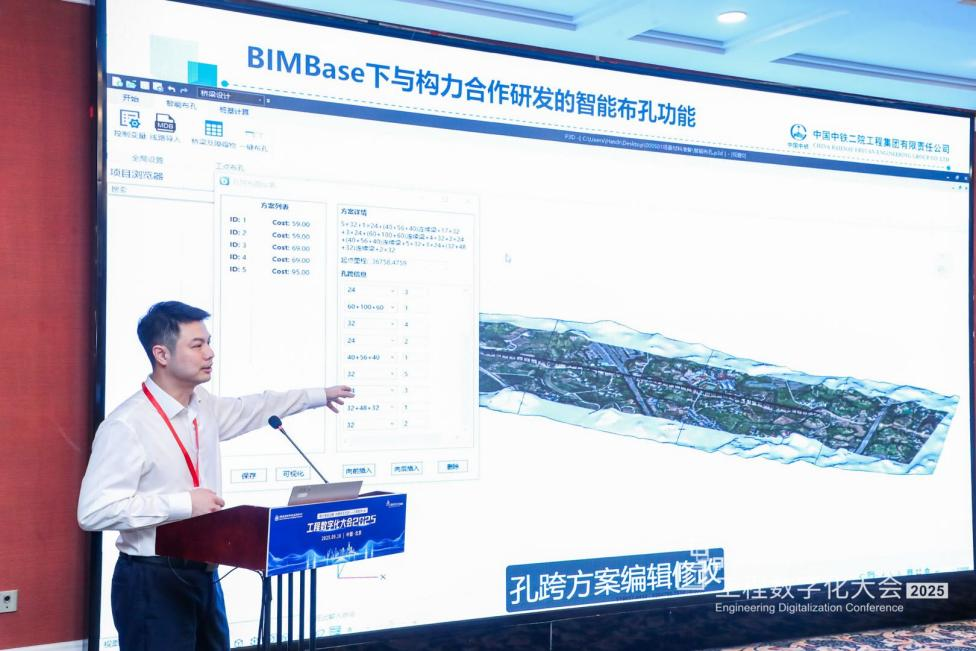Expand the 40+56+40 span type dropdown
Screen dimensions: 976x651
[392, 357]
